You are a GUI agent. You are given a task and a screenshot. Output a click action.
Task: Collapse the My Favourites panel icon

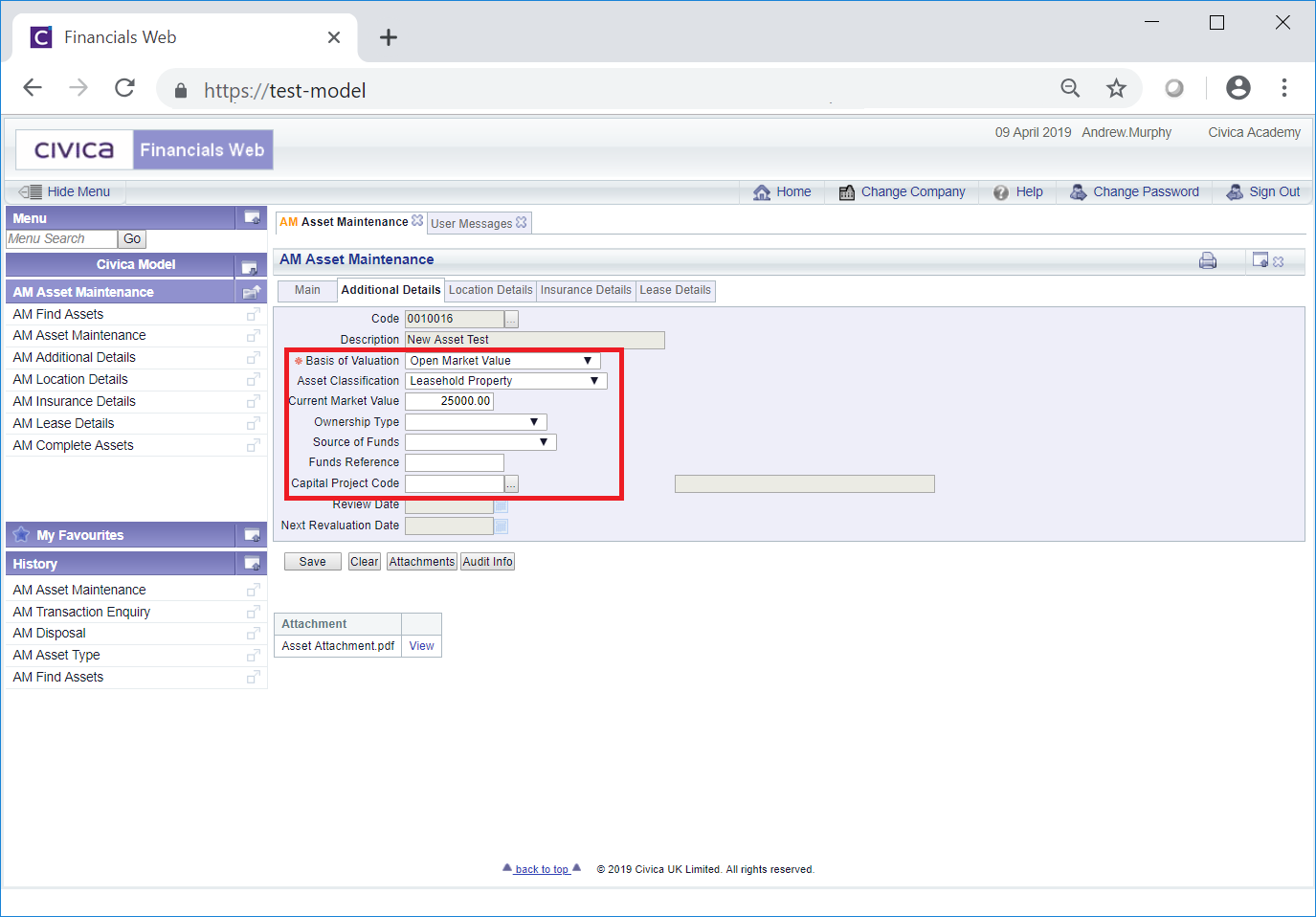point(253,535)
